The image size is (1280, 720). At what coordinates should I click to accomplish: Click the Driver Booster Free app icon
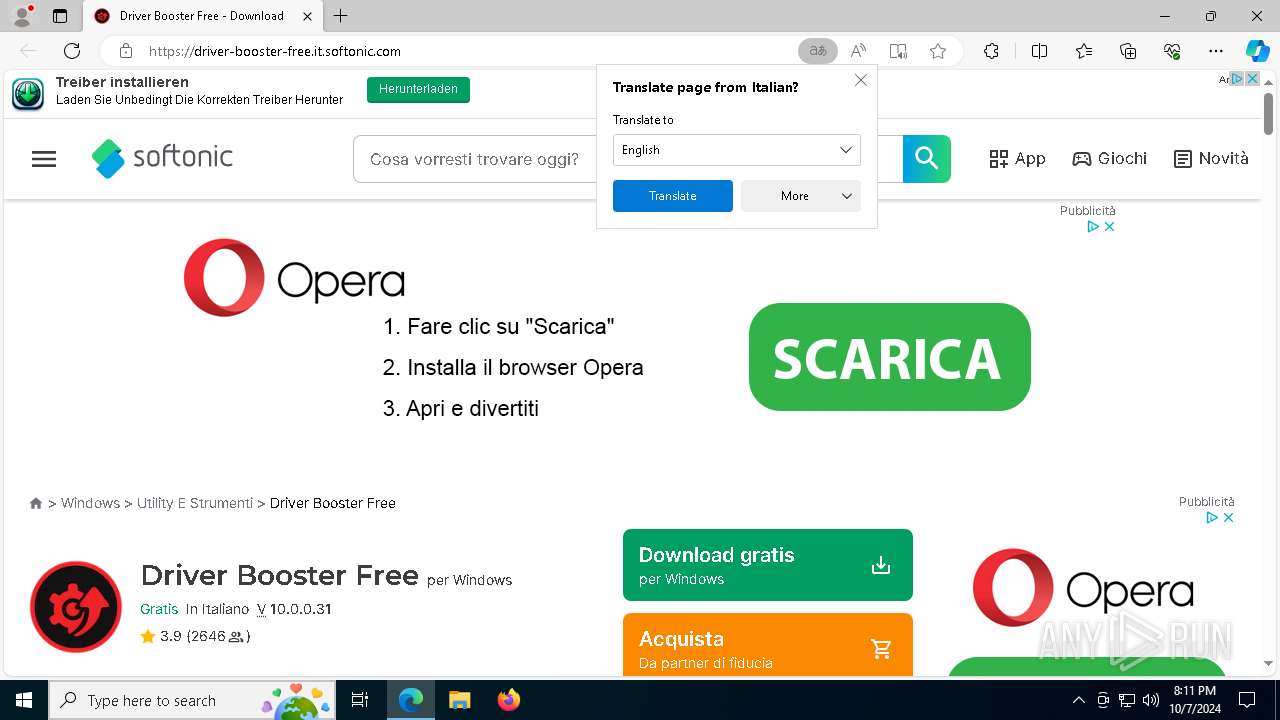(76, 607)
